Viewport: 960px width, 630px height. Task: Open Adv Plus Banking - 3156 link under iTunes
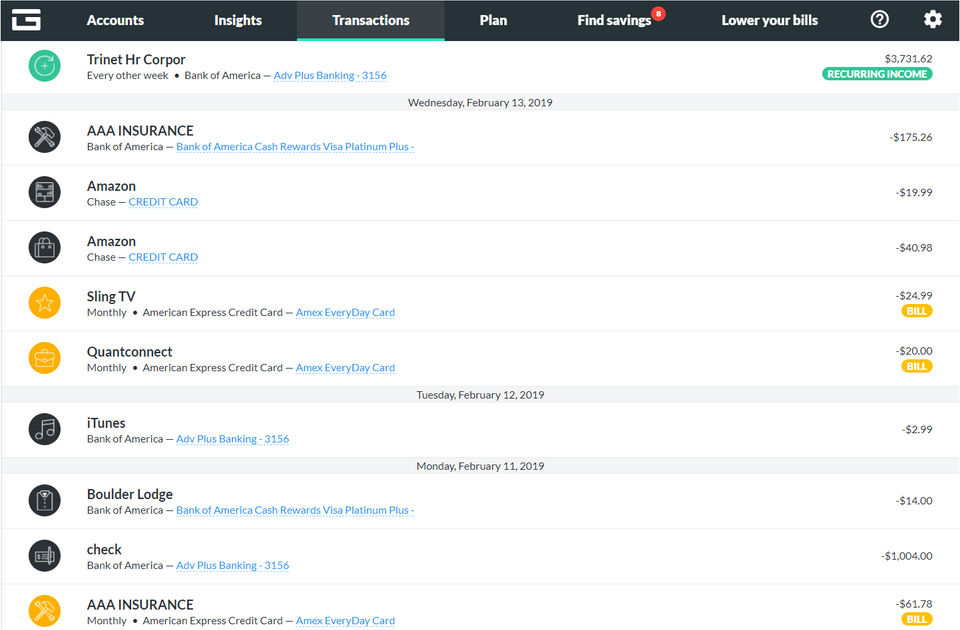point(233,439)
